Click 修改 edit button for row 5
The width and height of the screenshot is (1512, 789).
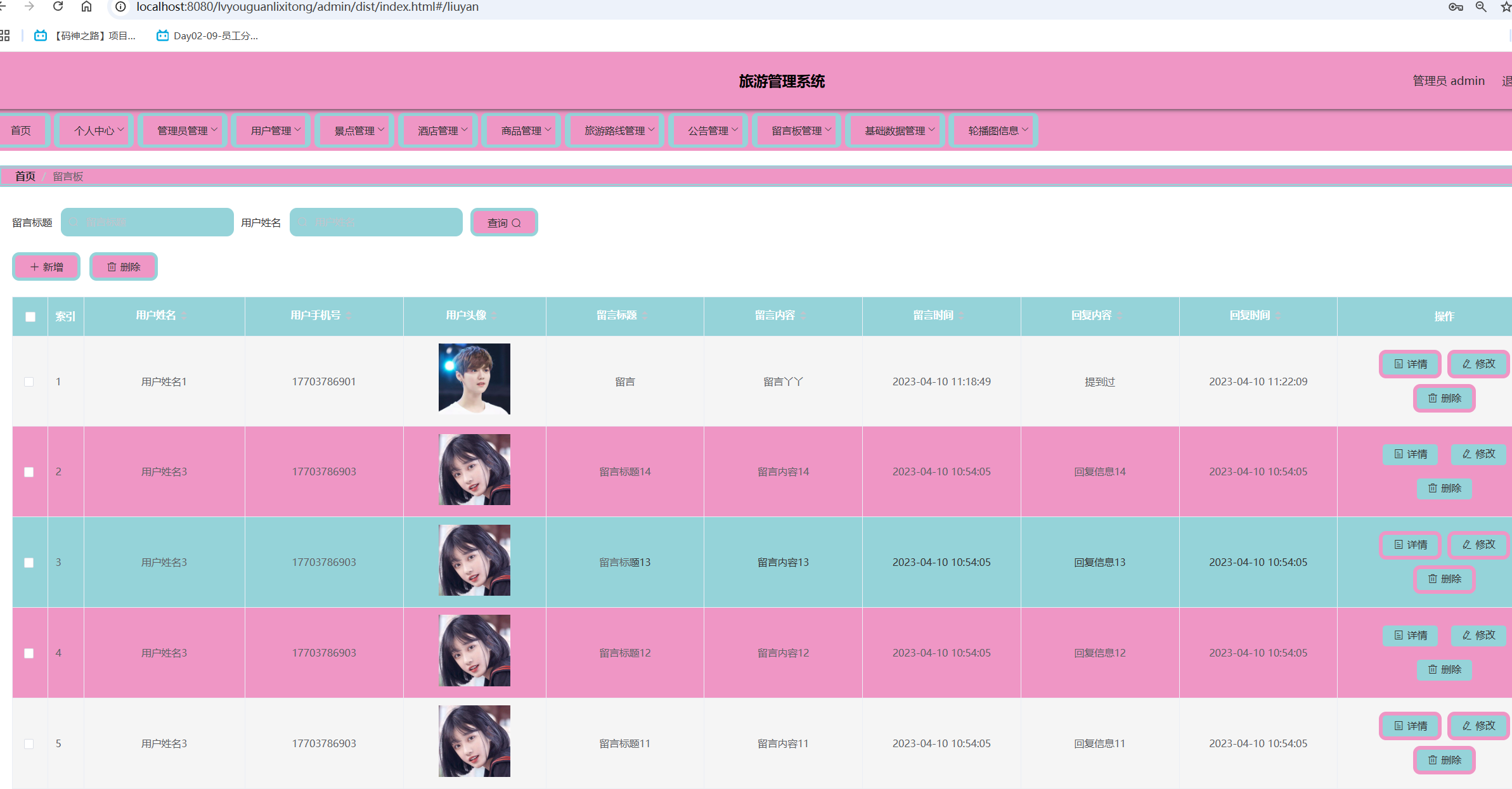[x=1478, y=726]
